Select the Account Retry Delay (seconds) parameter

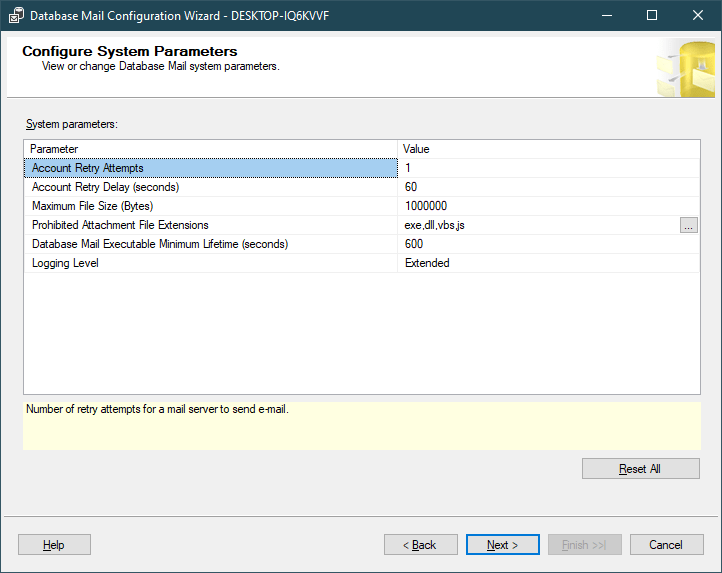pyautogui.click(x=211, y=187)
